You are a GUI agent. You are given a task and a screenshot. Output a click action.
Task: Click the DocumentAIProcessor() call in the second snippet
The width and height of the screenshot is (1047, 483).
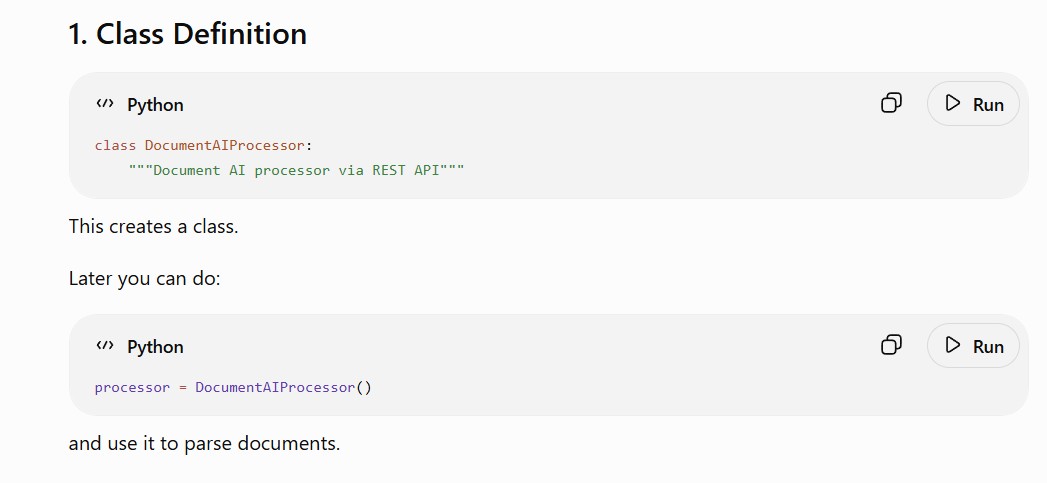(283, 387)
